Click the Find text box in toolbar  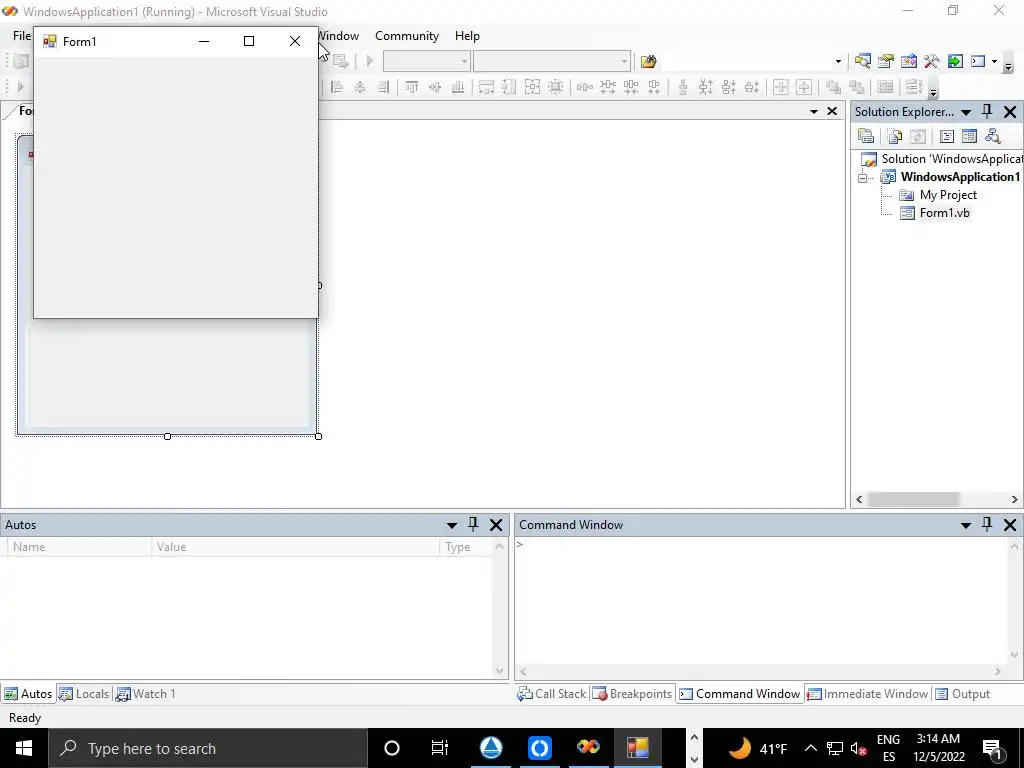746,61
